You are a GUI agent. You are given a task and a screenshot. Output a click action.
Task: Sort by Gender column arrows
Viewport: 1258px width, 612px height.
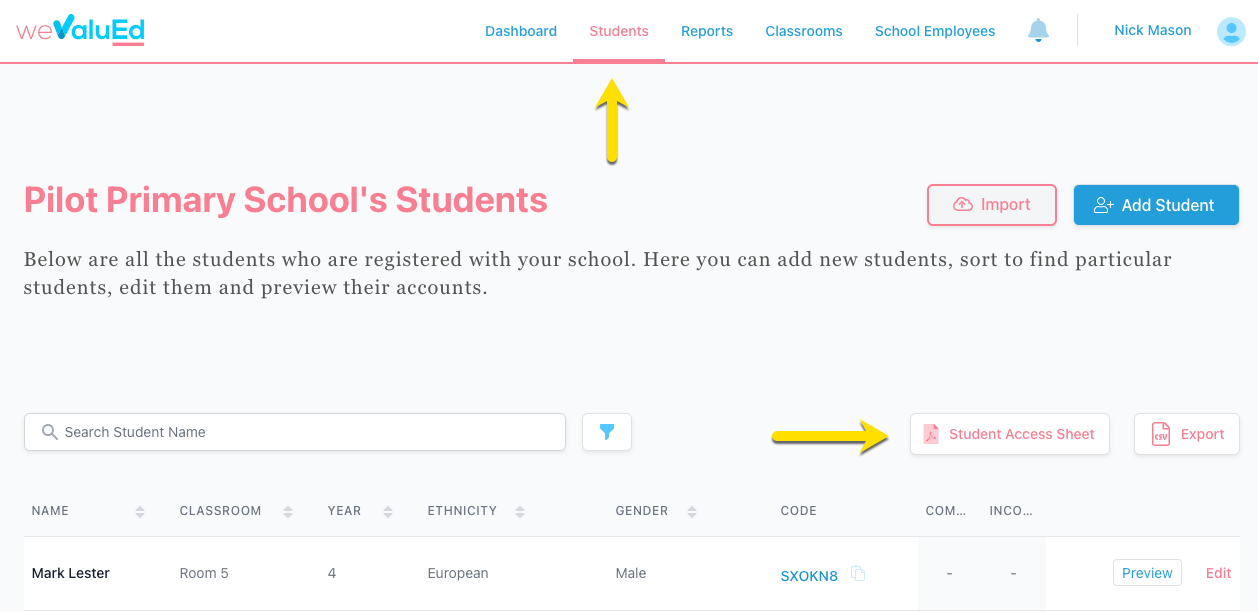tap(692, 511)
